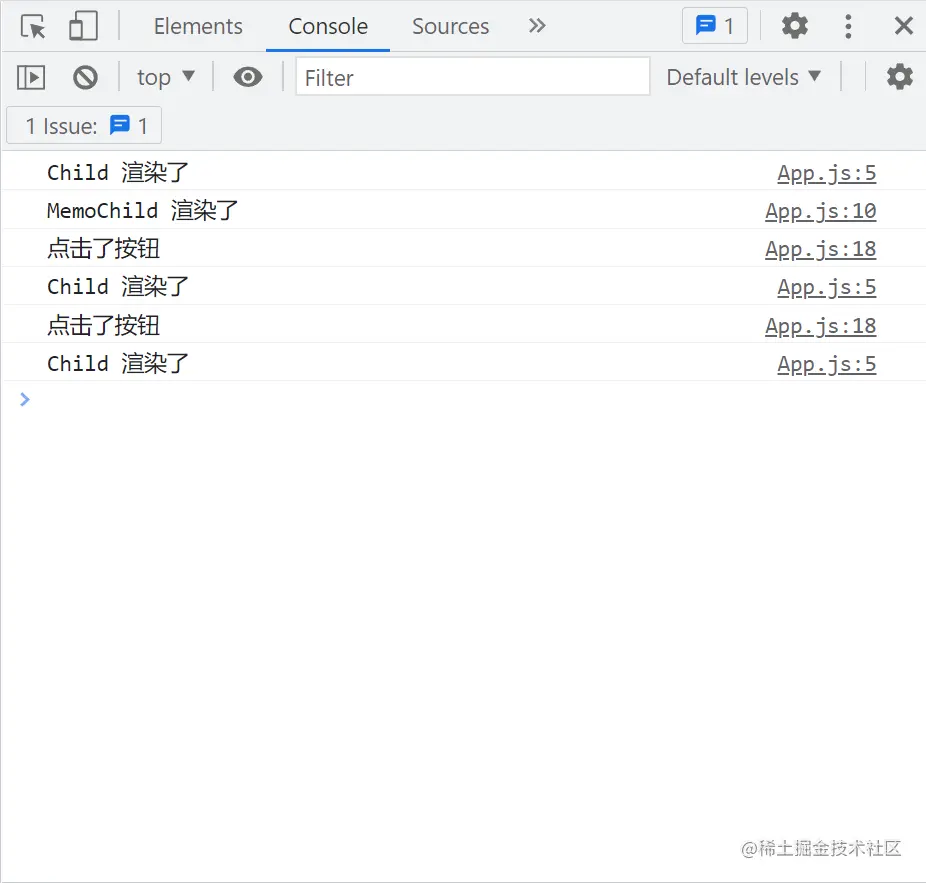Expand the more tabs chevron
Screen dimensions: 926x883
pyautogui.click(x=537, y=26)
